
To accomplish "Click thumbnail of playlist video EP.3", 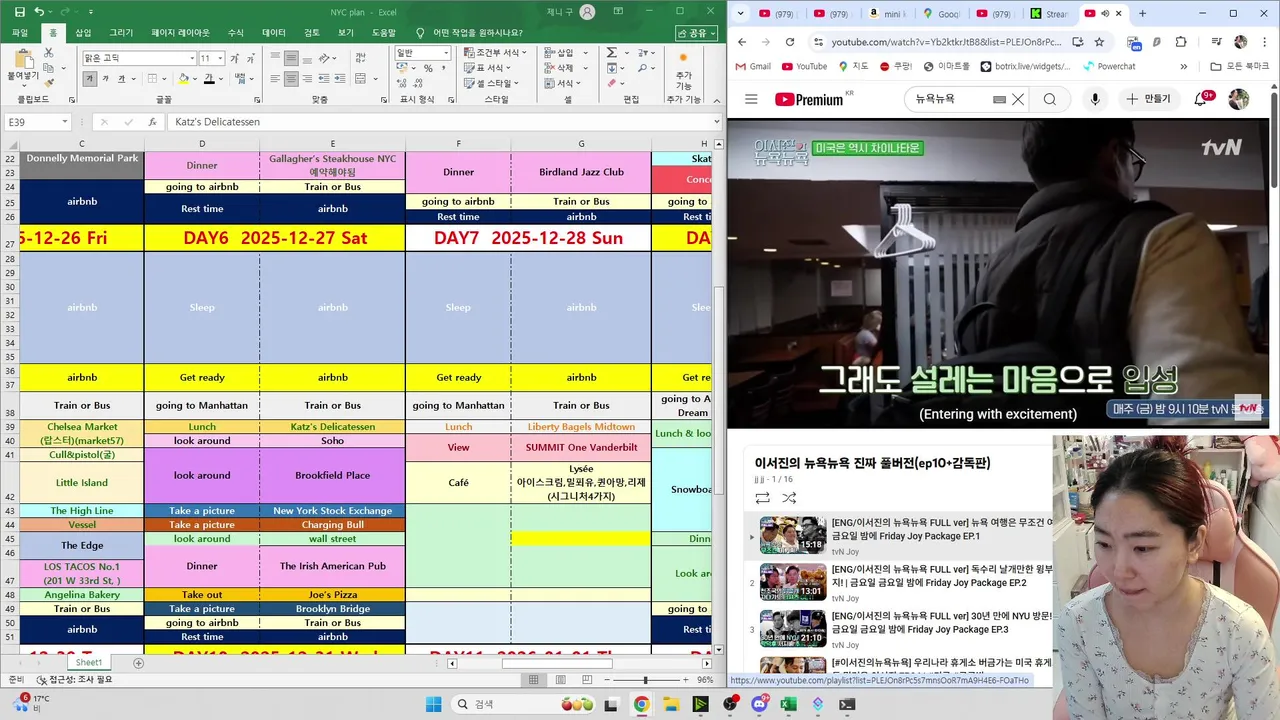I will click(793, 629).
